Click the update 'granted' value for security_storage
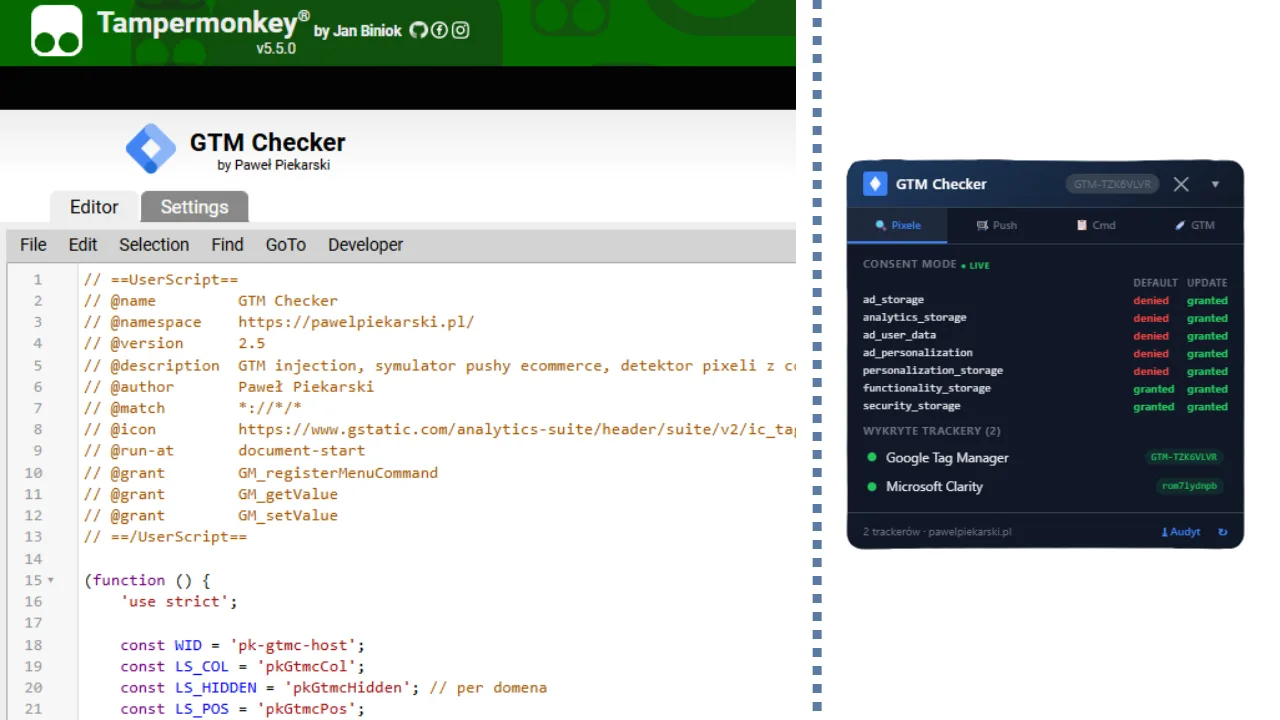The width and height of the screenshot is (1280, 720). pos(1207,407)
